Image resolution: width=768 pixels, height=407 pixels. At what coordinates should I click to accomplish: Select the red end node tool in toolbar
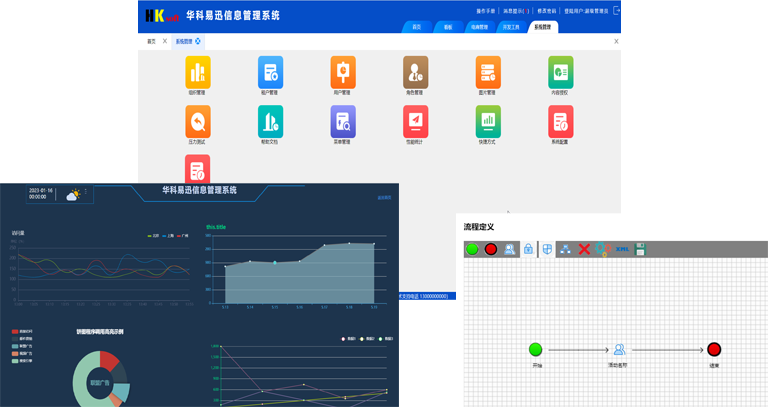[x=491, y=249]
